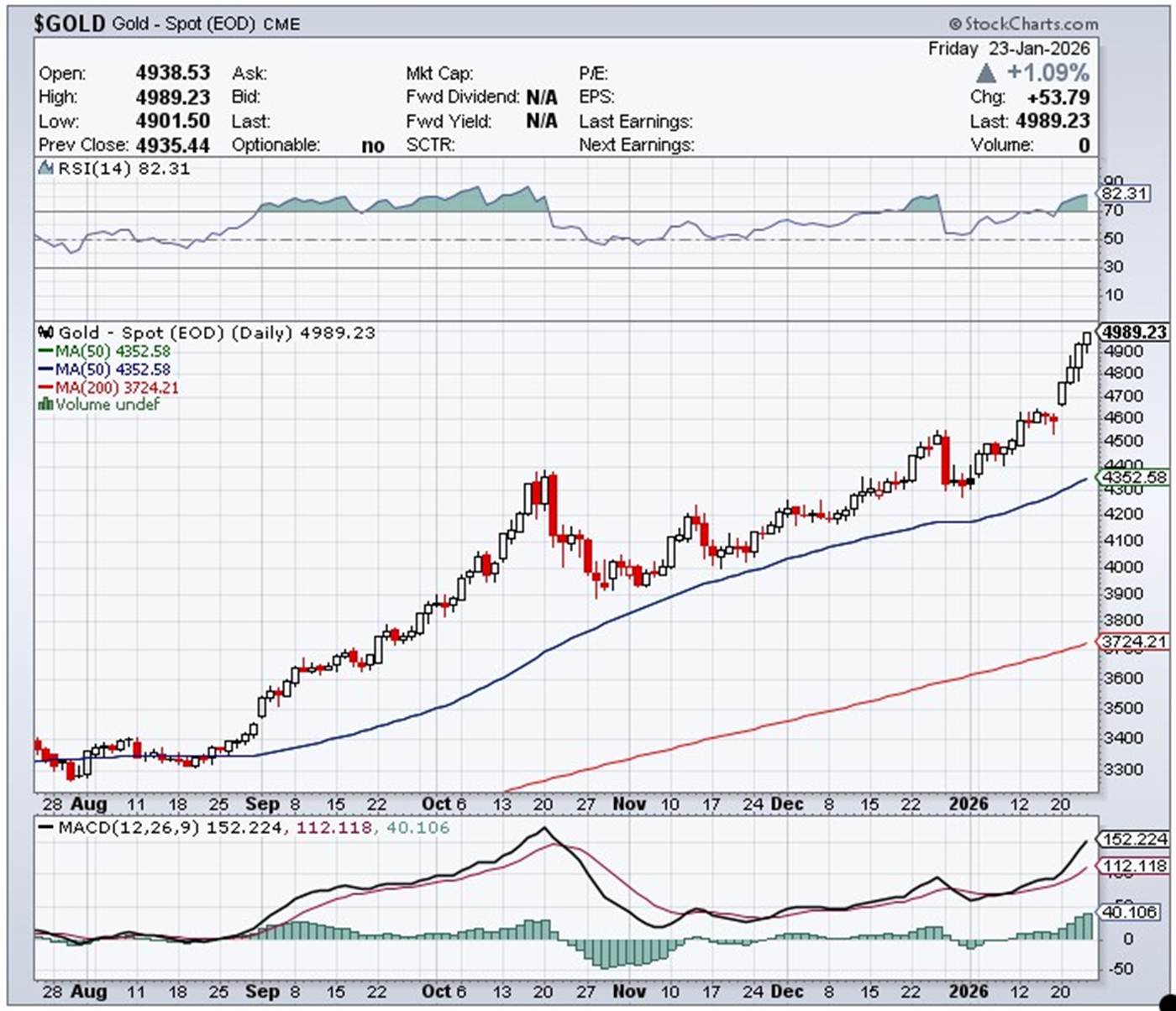
Task: Click the 4989.23 price tag on the axis
Action: pos(1133,332)
